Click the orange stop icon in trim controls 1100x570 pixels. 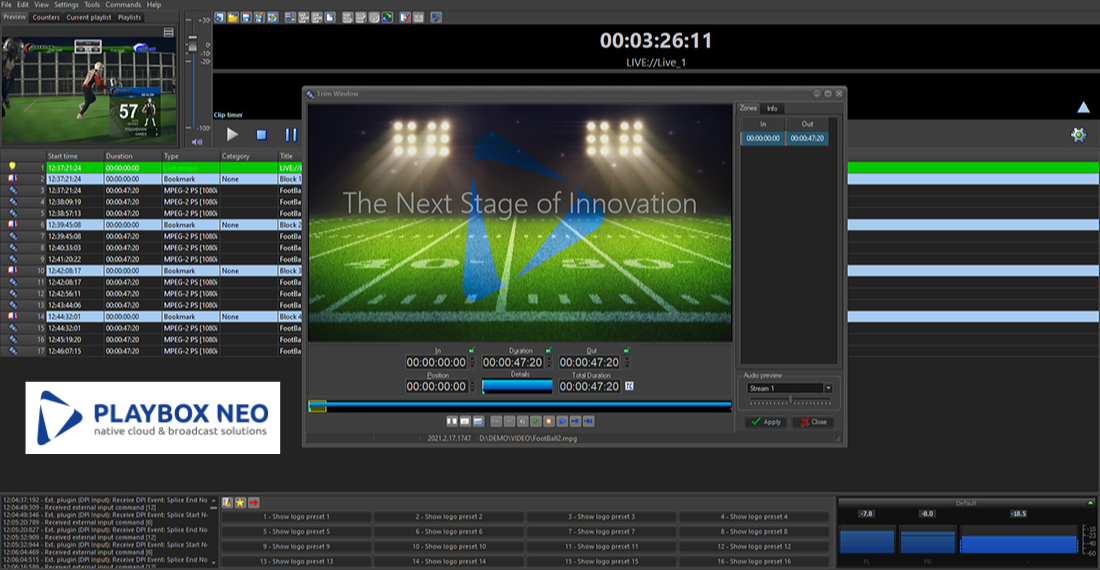click(549, 421)
